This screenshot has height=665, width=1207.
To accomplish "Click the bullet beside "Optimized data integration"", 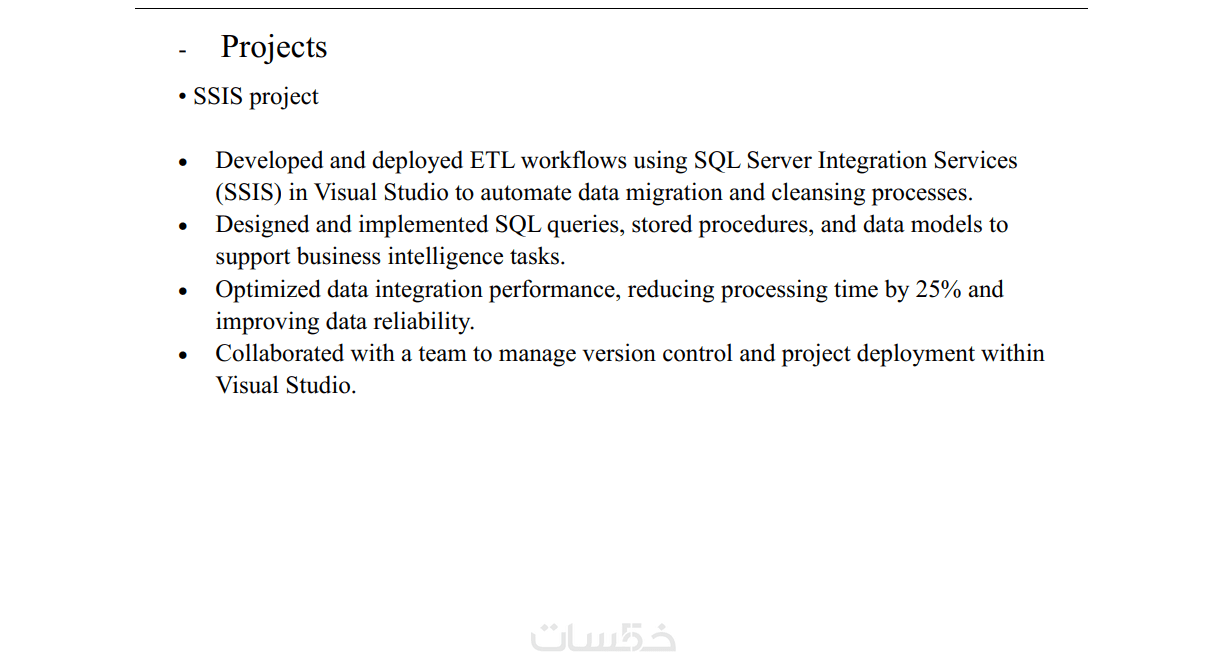I will [x=183, y=291].
